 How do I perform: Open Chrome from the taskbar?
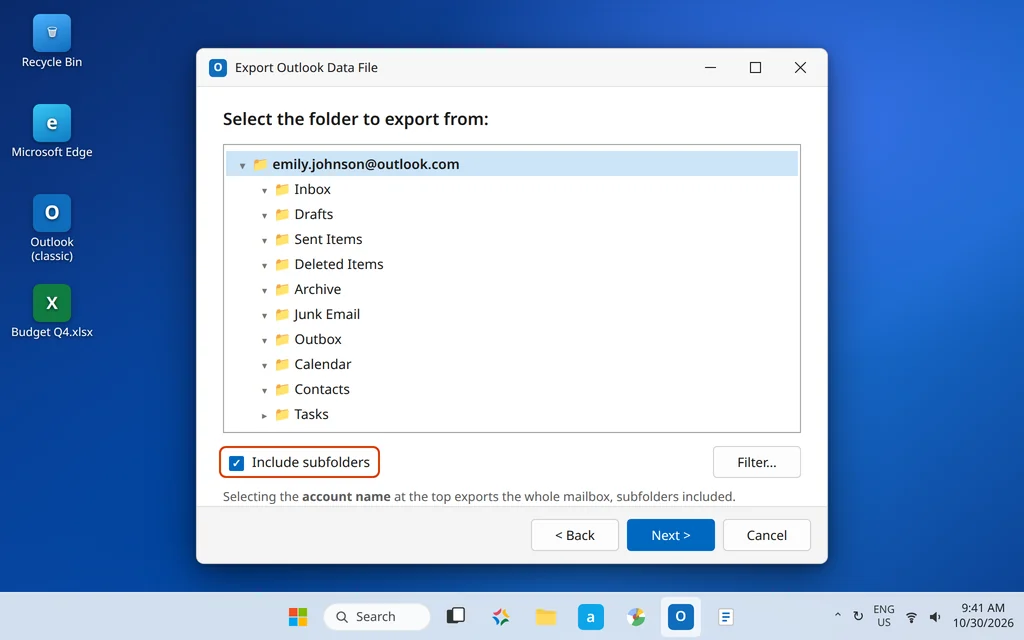click(635, 616)
